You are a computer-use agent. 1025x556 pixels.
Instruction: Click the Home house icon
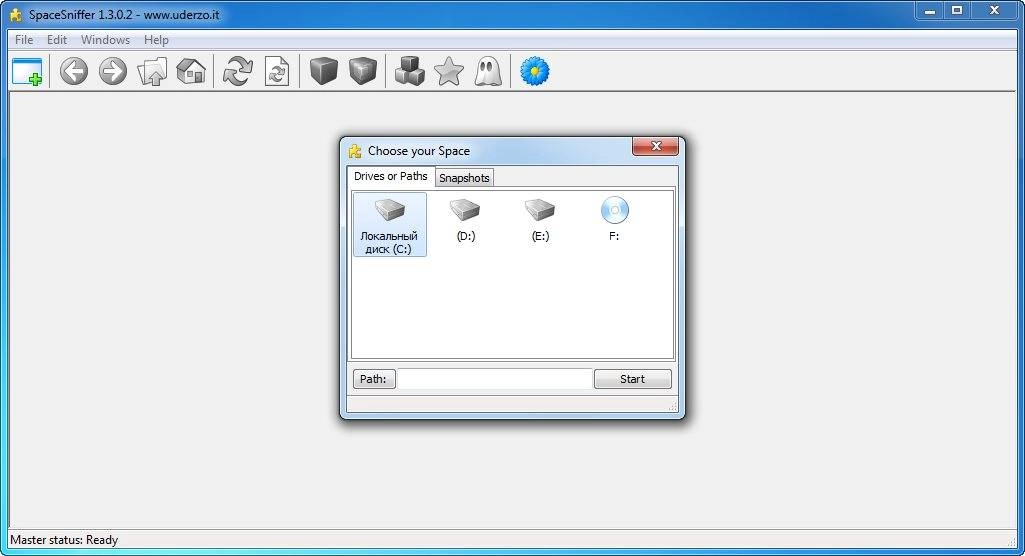point(191,71)
